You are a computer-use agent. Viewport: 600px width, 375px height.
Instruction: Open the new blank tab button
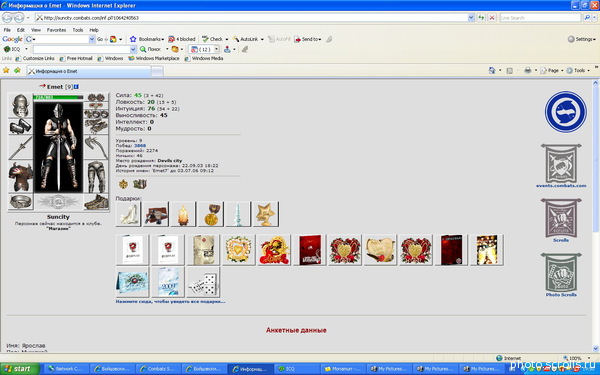pyautogui.click(x=157, y=71)
